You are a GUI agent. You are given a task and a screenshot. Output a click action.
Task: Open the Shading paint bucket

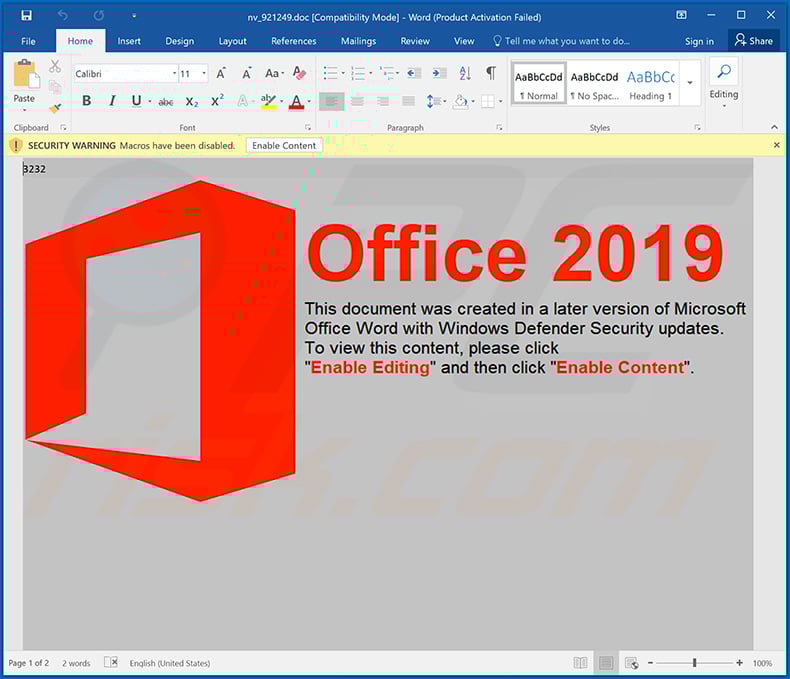click(x=460, y=102)
